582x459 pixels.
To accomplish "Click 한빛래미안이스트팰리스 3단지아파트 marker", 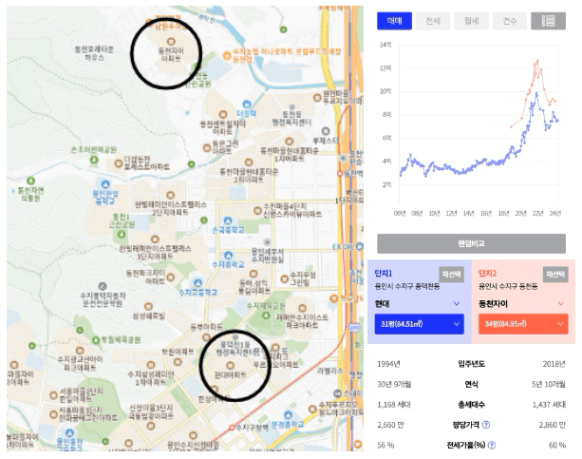I will [155, 239].
